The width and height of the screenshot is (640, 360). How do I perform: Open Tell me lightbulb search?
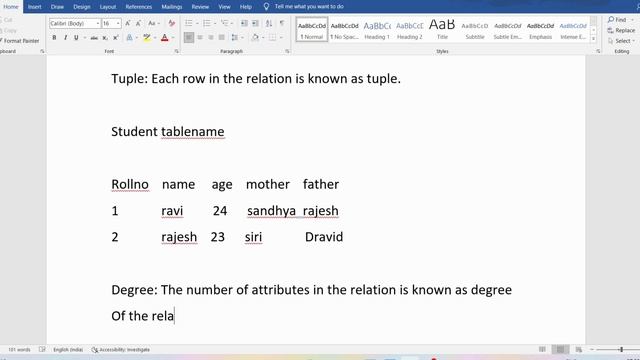point(266,7)
